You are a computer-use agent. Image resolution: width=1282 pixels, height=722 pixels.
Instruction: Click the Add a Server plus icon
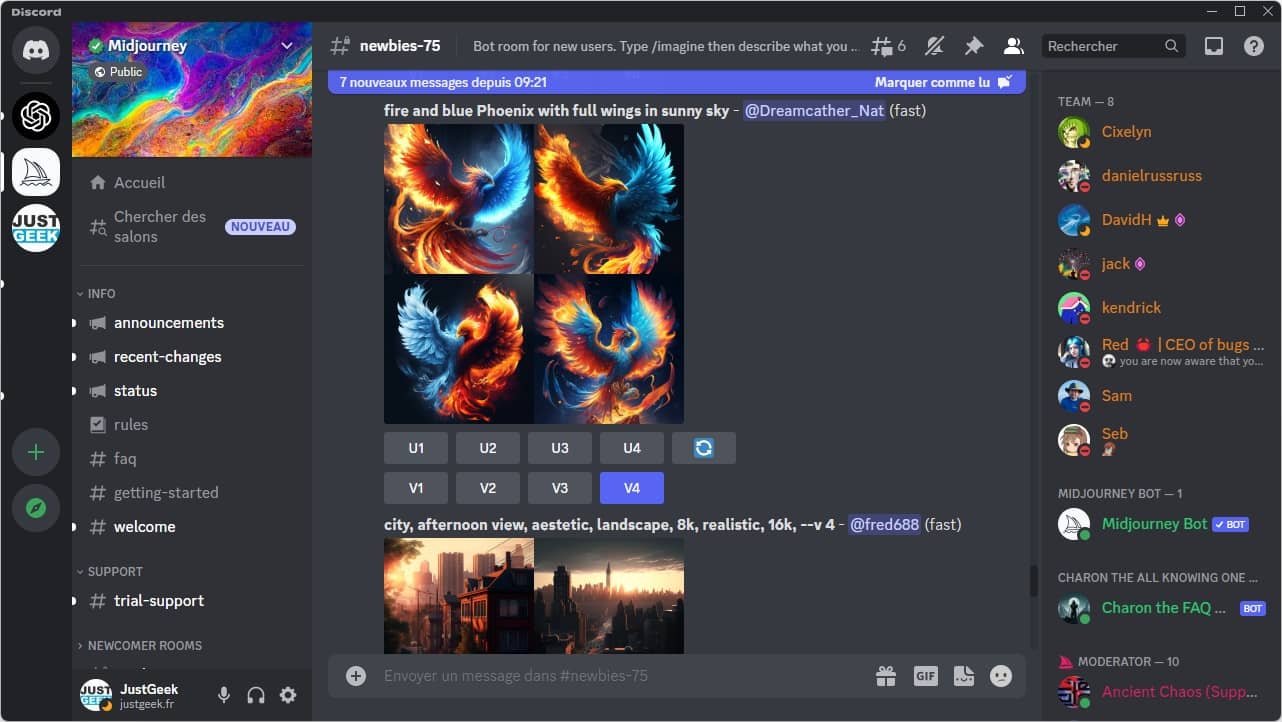[x=36, y=453]
